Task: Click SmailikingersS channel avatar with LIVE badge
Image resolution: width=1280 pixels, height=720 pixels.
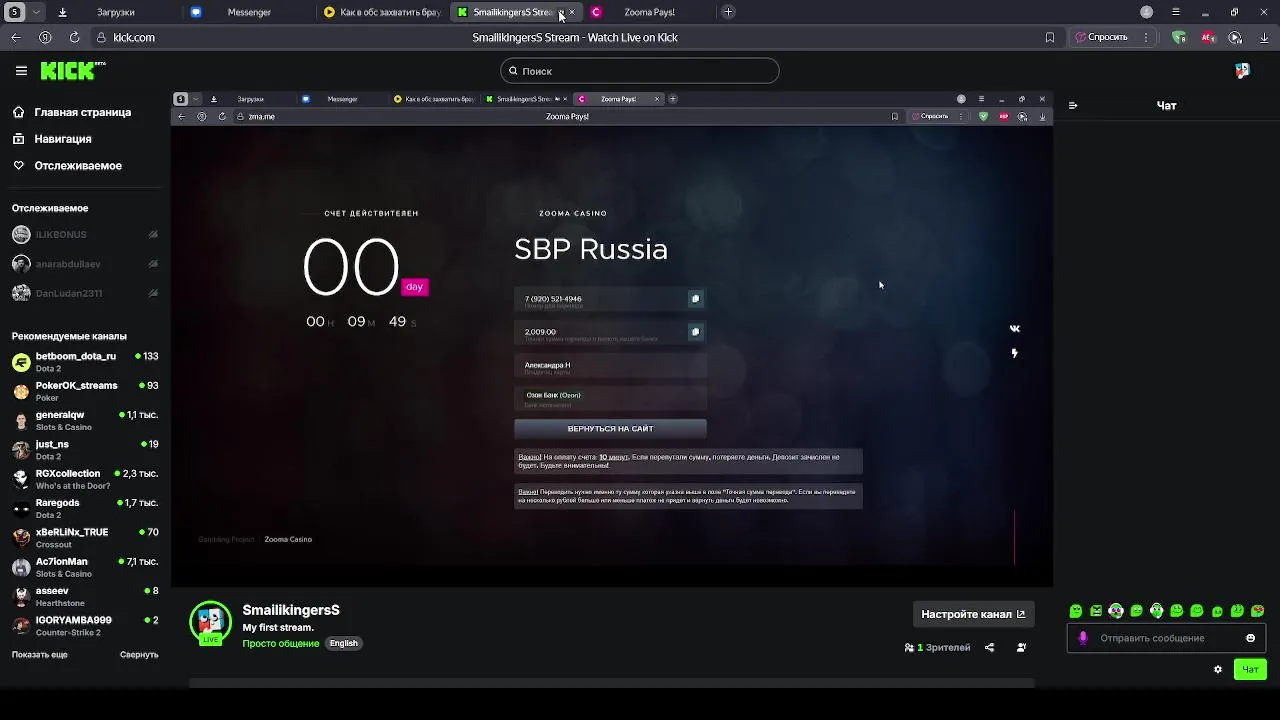Action: (210, 622)
